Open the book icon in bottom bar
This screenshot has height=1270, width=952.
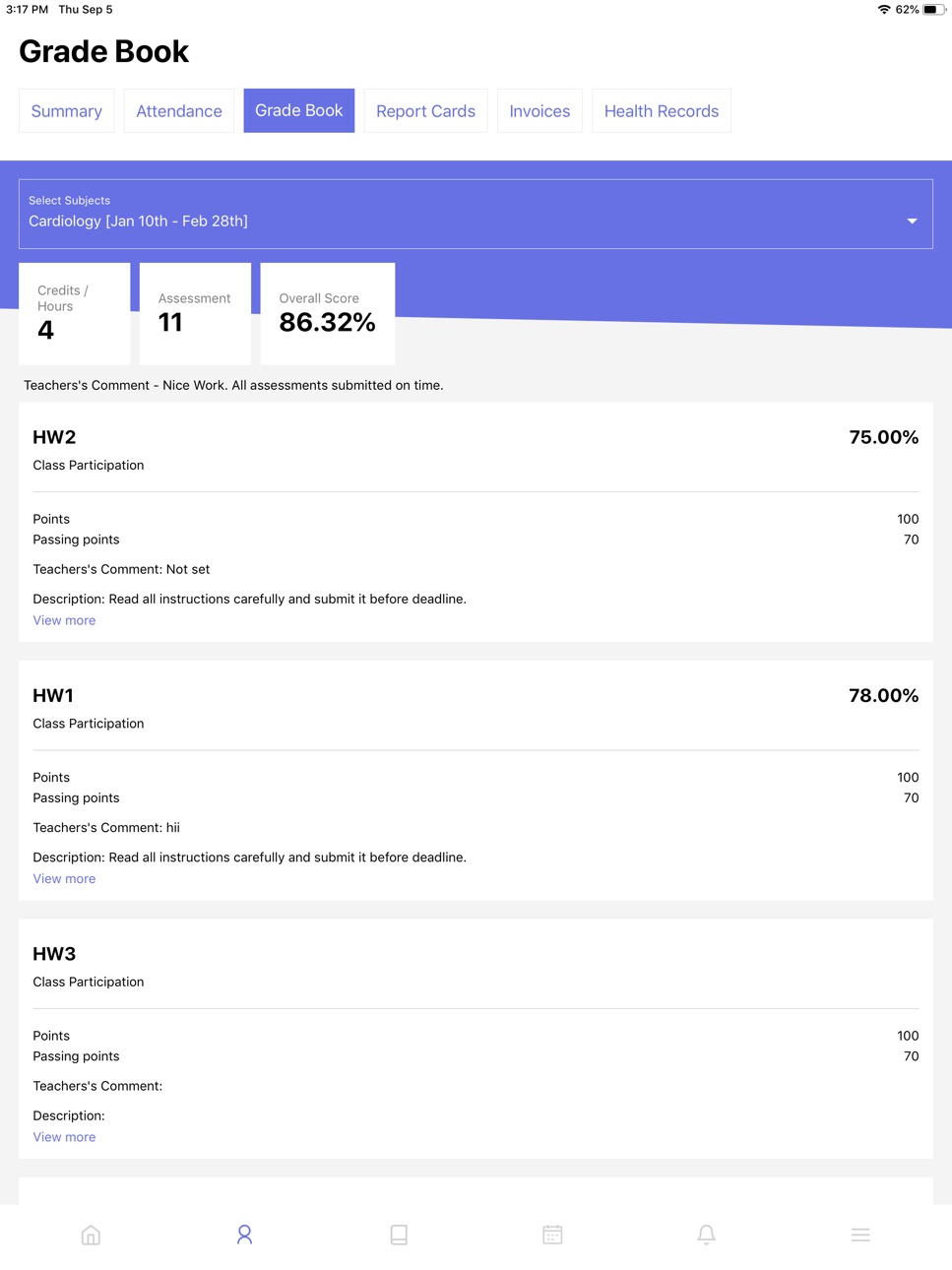point(399,1235)
